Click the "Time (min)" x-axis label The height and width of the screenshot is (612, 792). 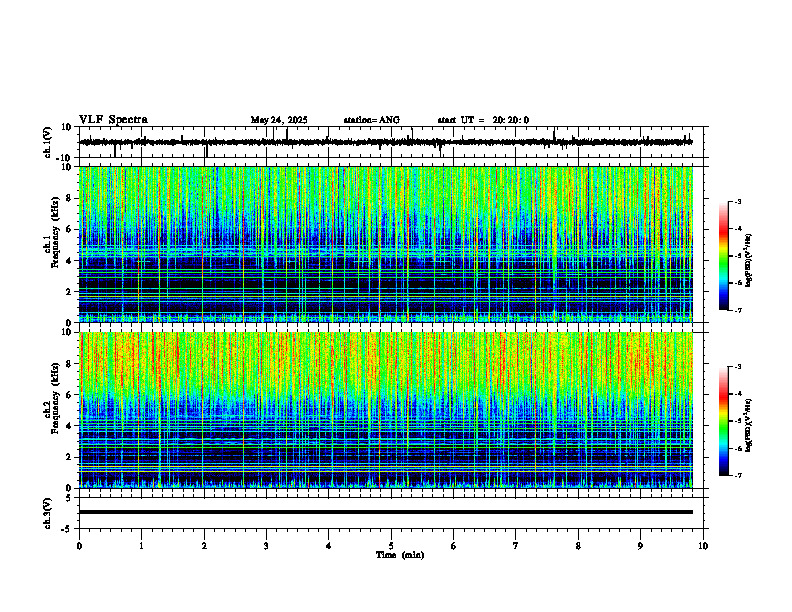pyautogui.click(x=400, y=555)
